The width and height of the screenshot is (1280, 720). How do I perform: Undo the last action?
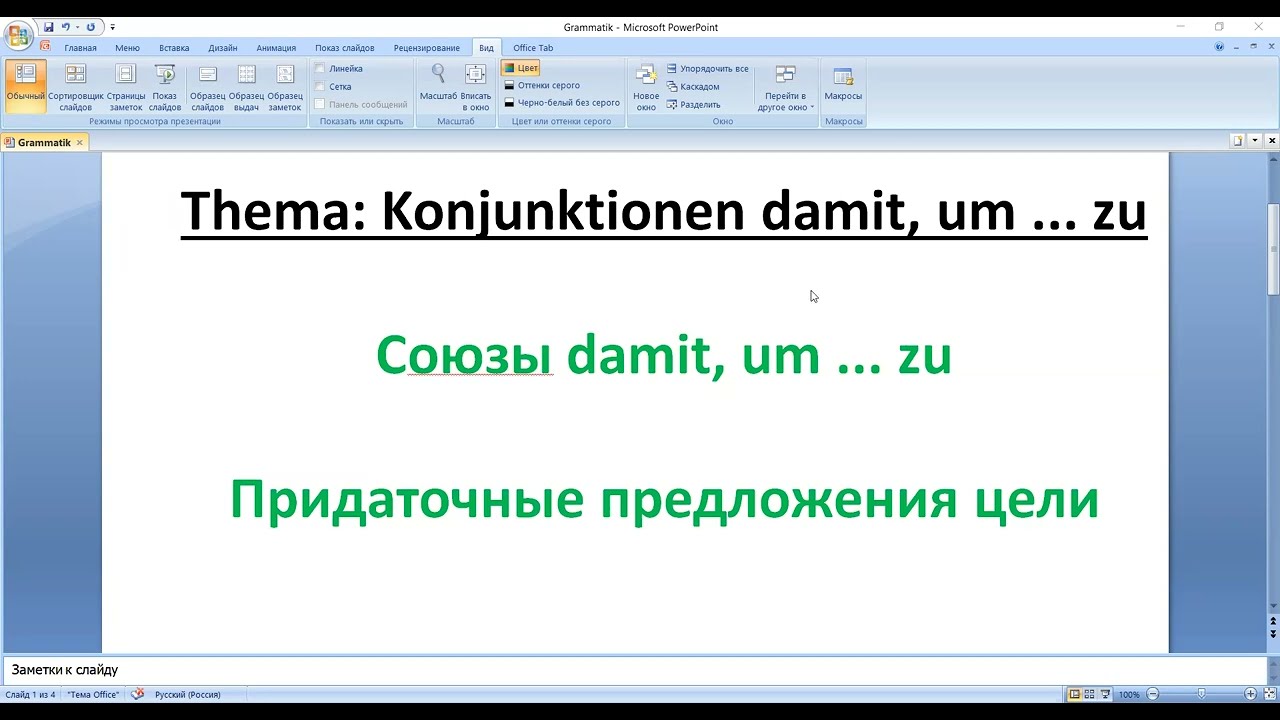tap(65, 27)
